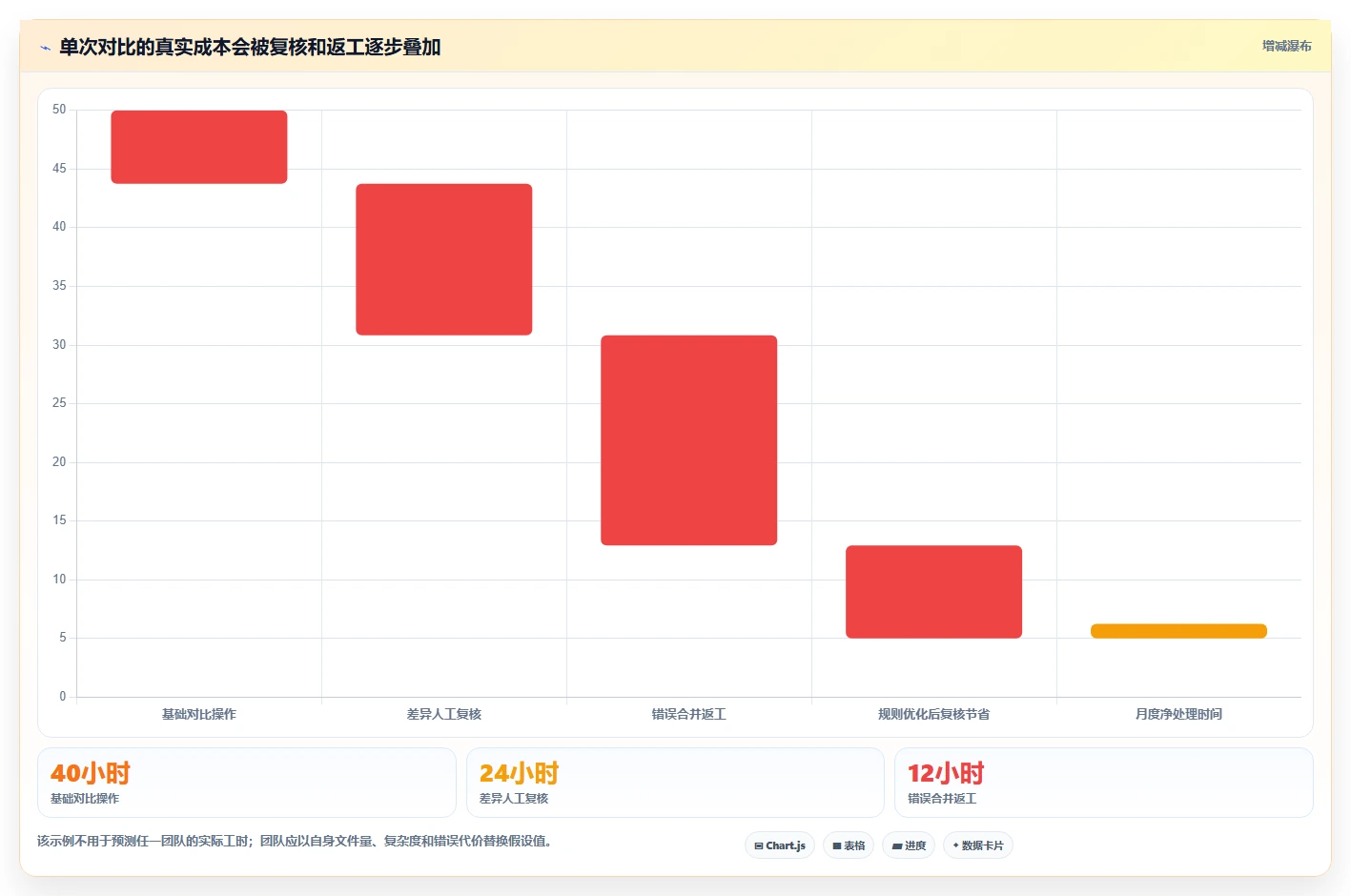Click the 12小时 value in the stat card
The image size is (1351, 896).
[x=946, y=773]
